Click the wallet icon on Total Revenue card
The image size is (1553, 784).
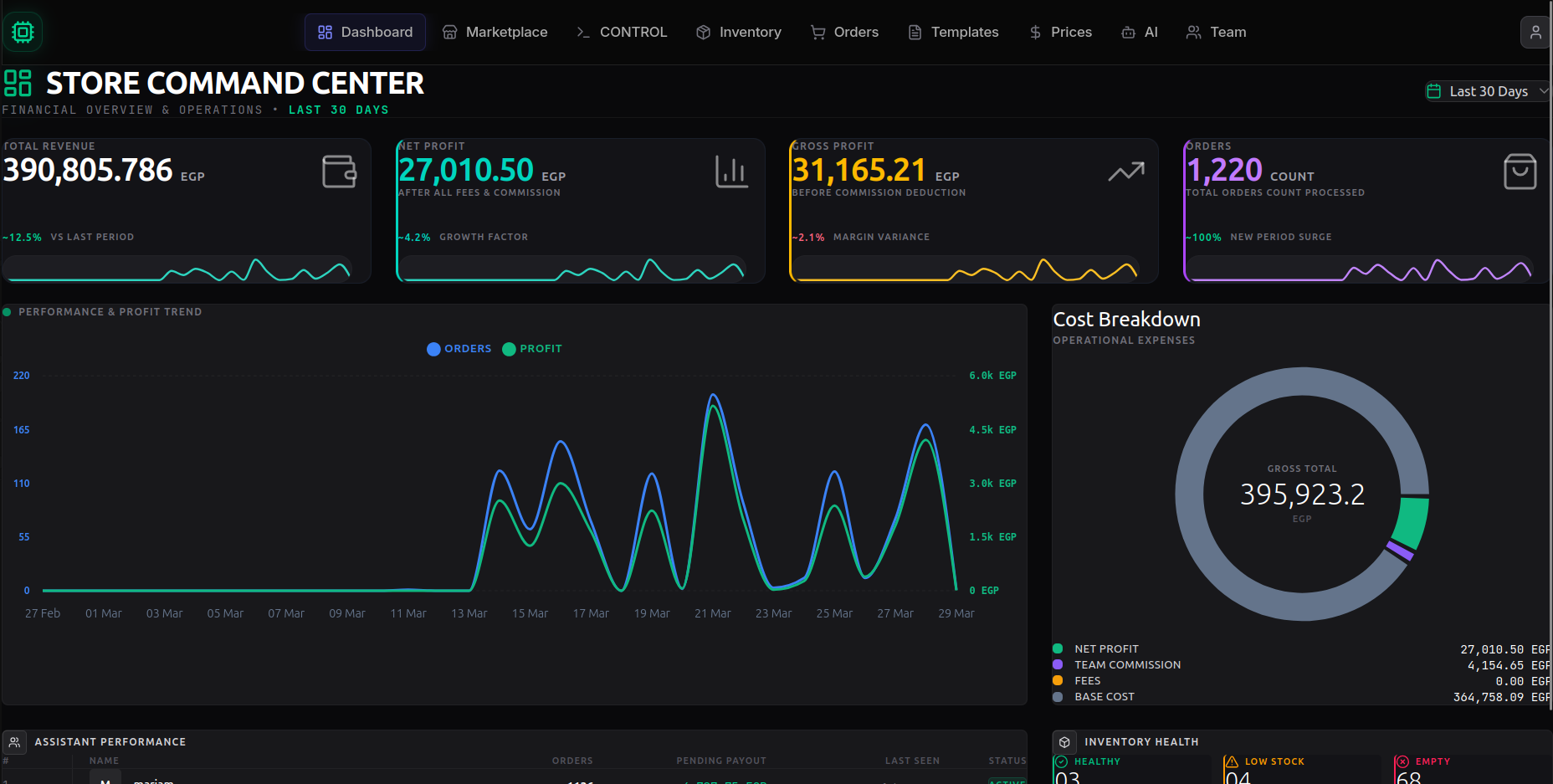pos(339,172)
